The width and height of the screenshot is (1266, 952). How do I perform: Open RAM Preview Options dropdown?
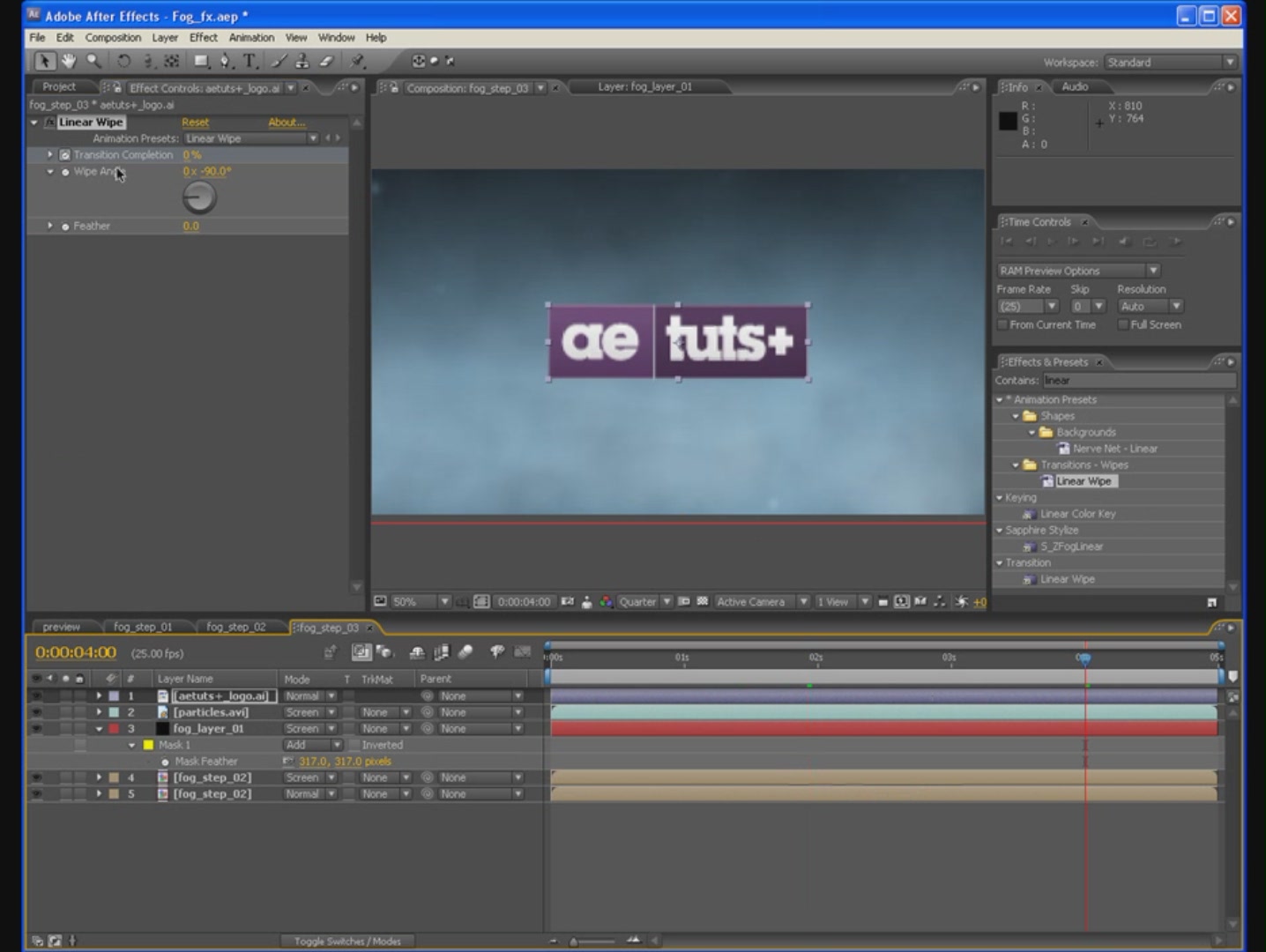(x=1078, y=271)
